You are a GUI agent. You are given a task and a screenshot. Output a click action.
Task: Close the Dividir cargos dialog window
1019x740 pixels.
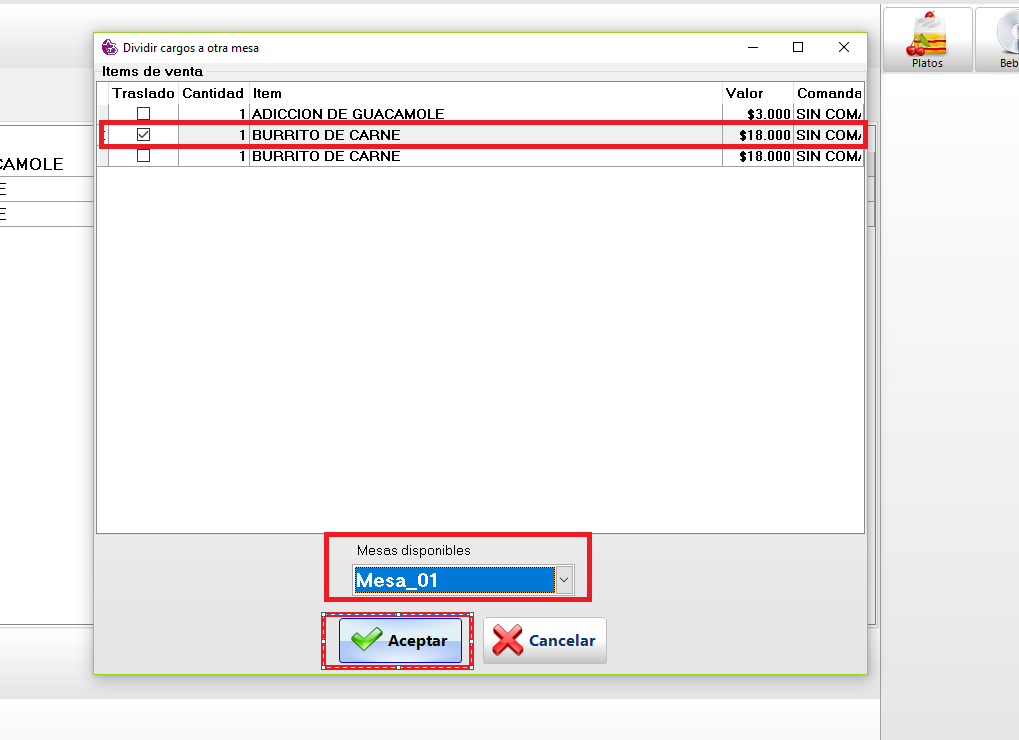point(844,47)
